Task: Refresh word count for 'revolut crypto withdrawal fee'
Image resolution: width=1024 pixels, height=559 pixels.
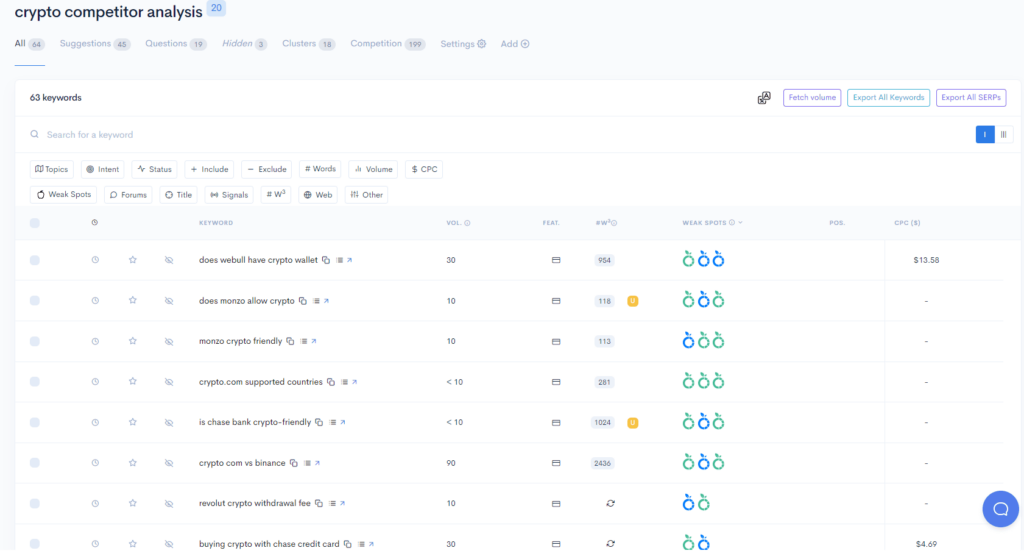Action: point(610,503)
